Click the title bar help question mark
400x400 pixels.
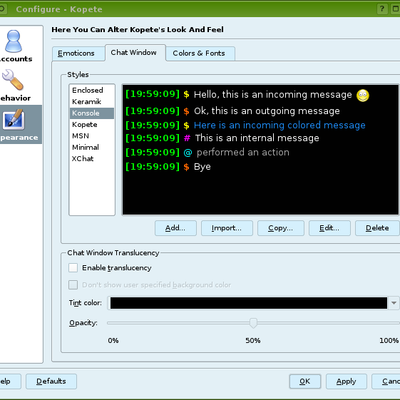pyautogui.click(x=382, y=9)
